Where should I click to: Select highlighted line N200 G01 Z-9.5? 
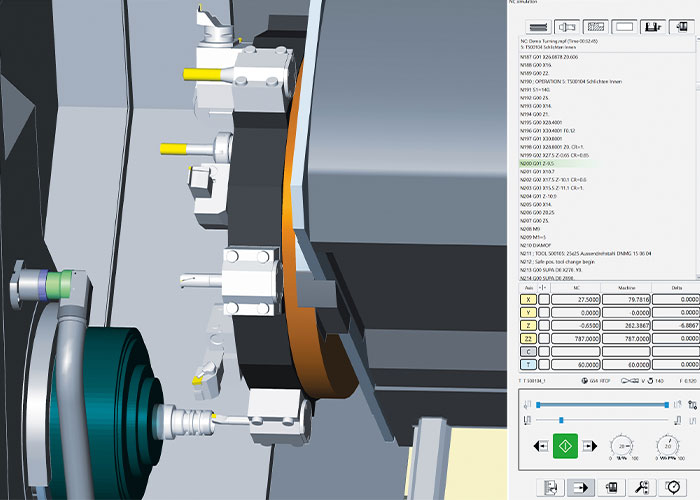538,163
